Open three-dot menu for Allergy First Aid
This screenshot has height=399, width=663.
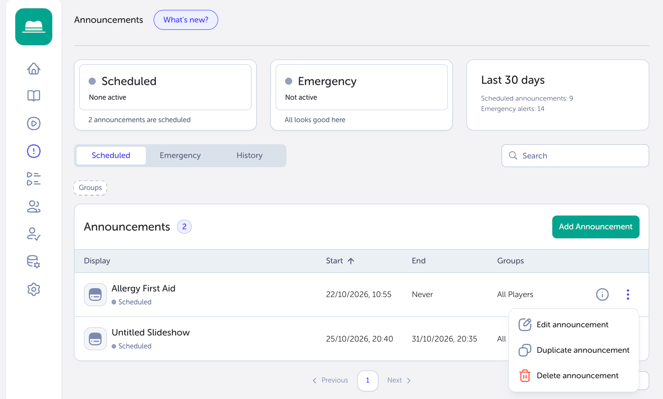click(628, 294)
